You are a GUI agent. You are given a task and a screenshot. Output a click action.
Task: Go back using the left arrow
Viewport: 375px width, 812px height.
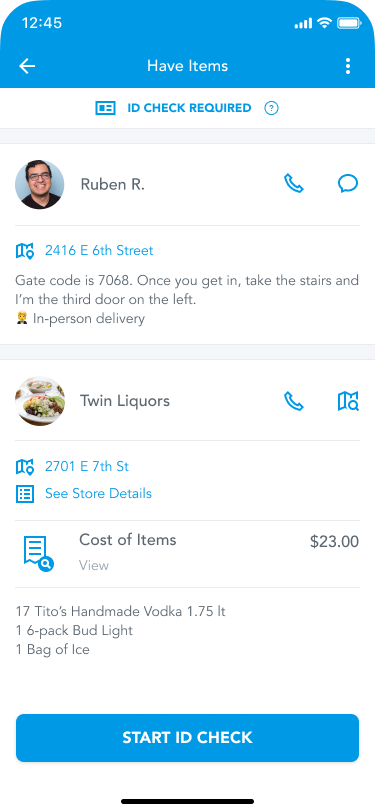[x=27, y=66]
